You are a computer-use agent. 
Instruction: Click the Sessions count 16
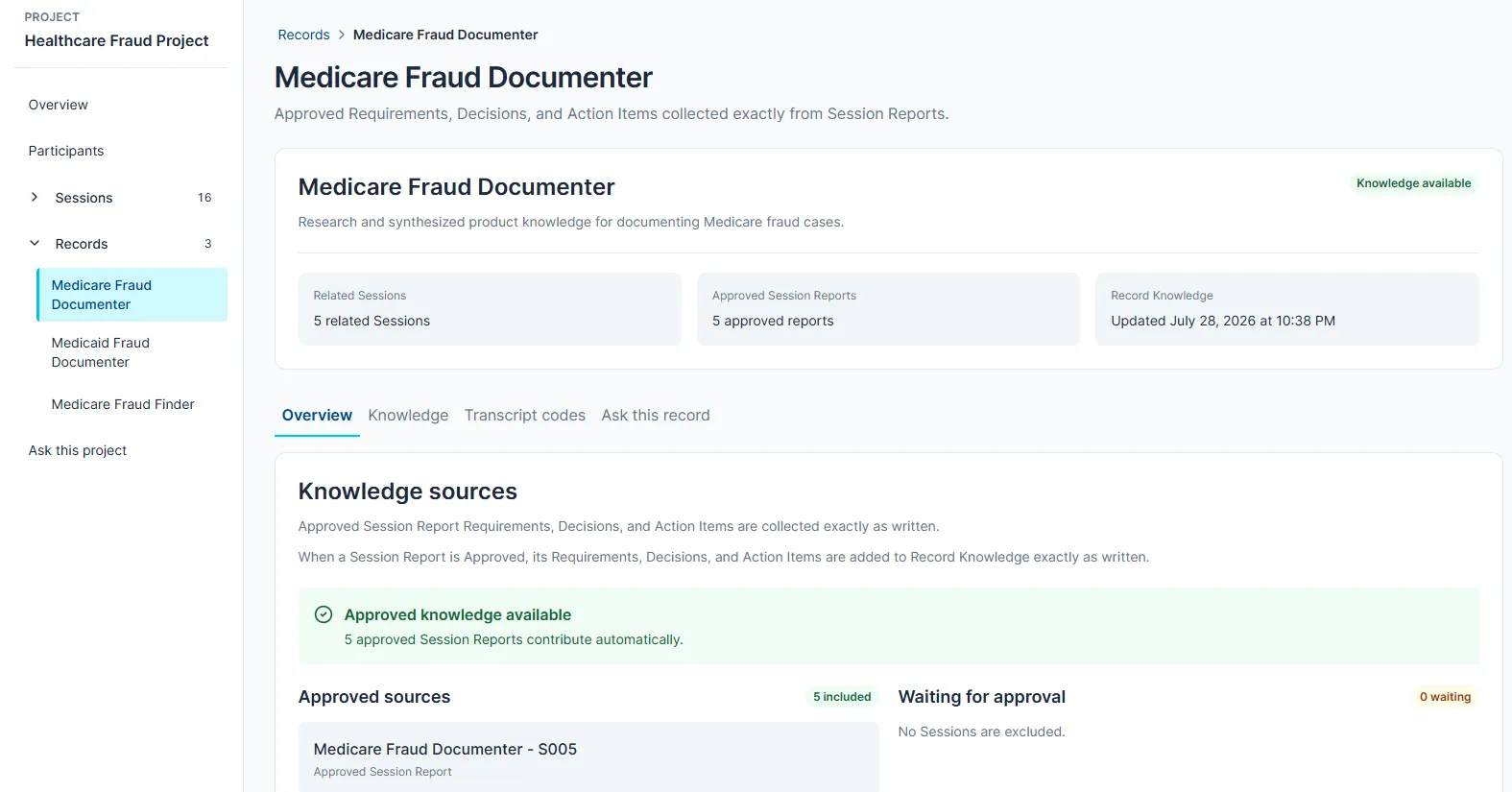tap(204, 198)
